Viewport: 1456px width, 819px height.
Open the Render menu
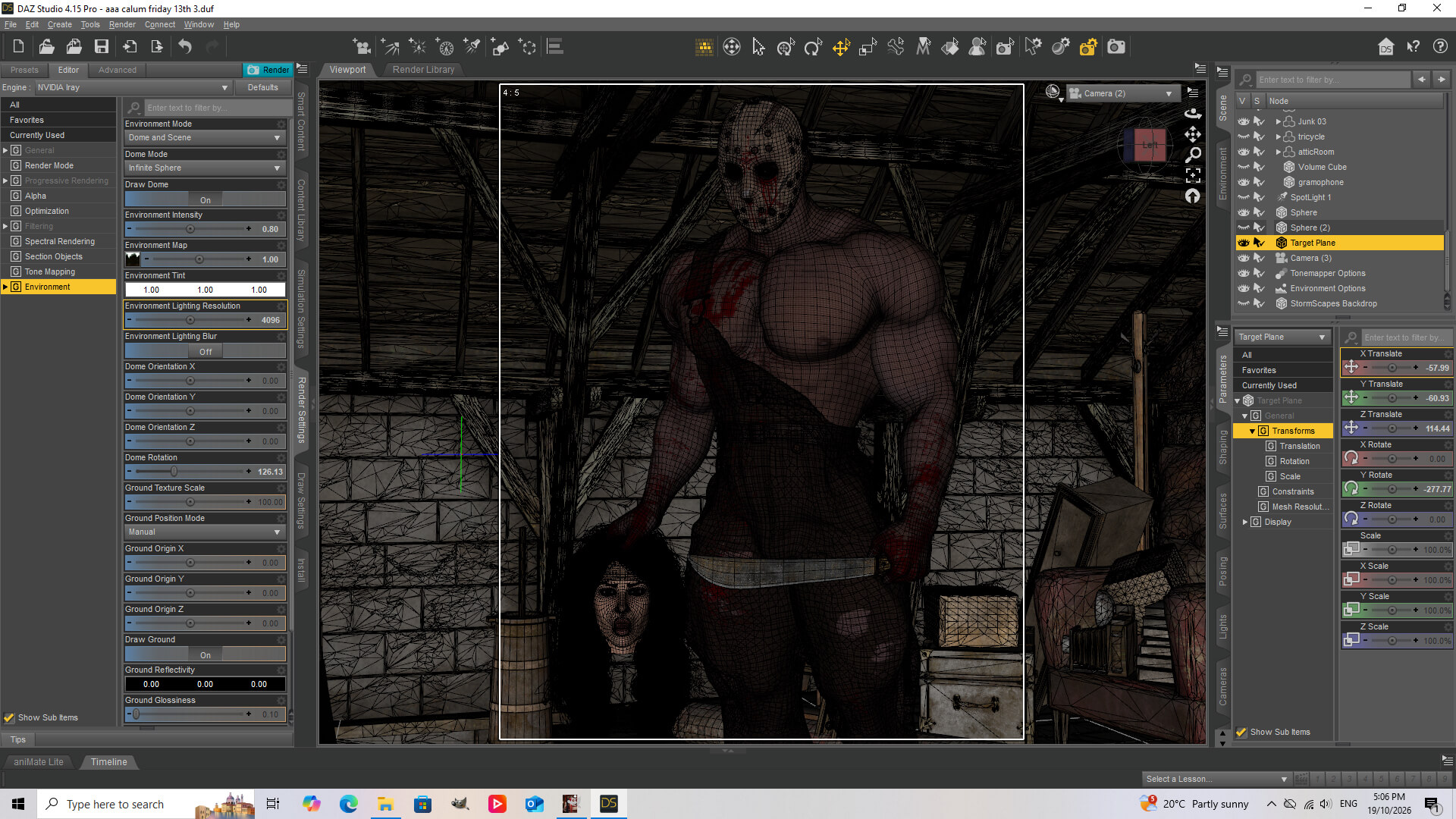(x=121, y=24)
